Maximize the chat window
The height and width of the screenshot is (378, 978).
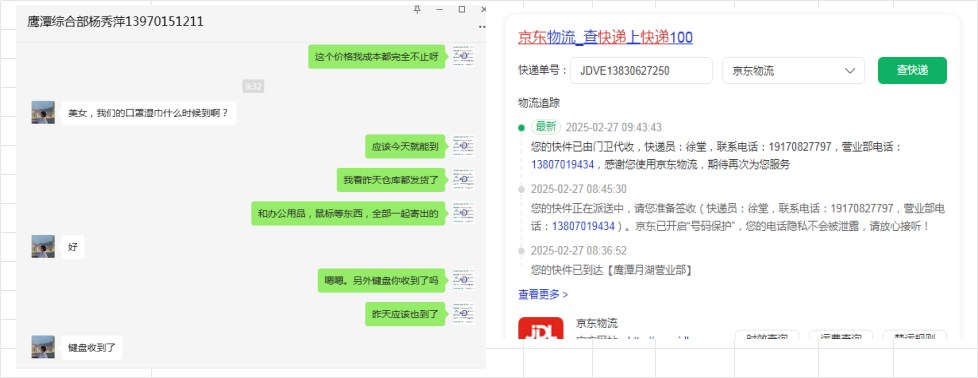pyautogui.click(x=462, y=9)
